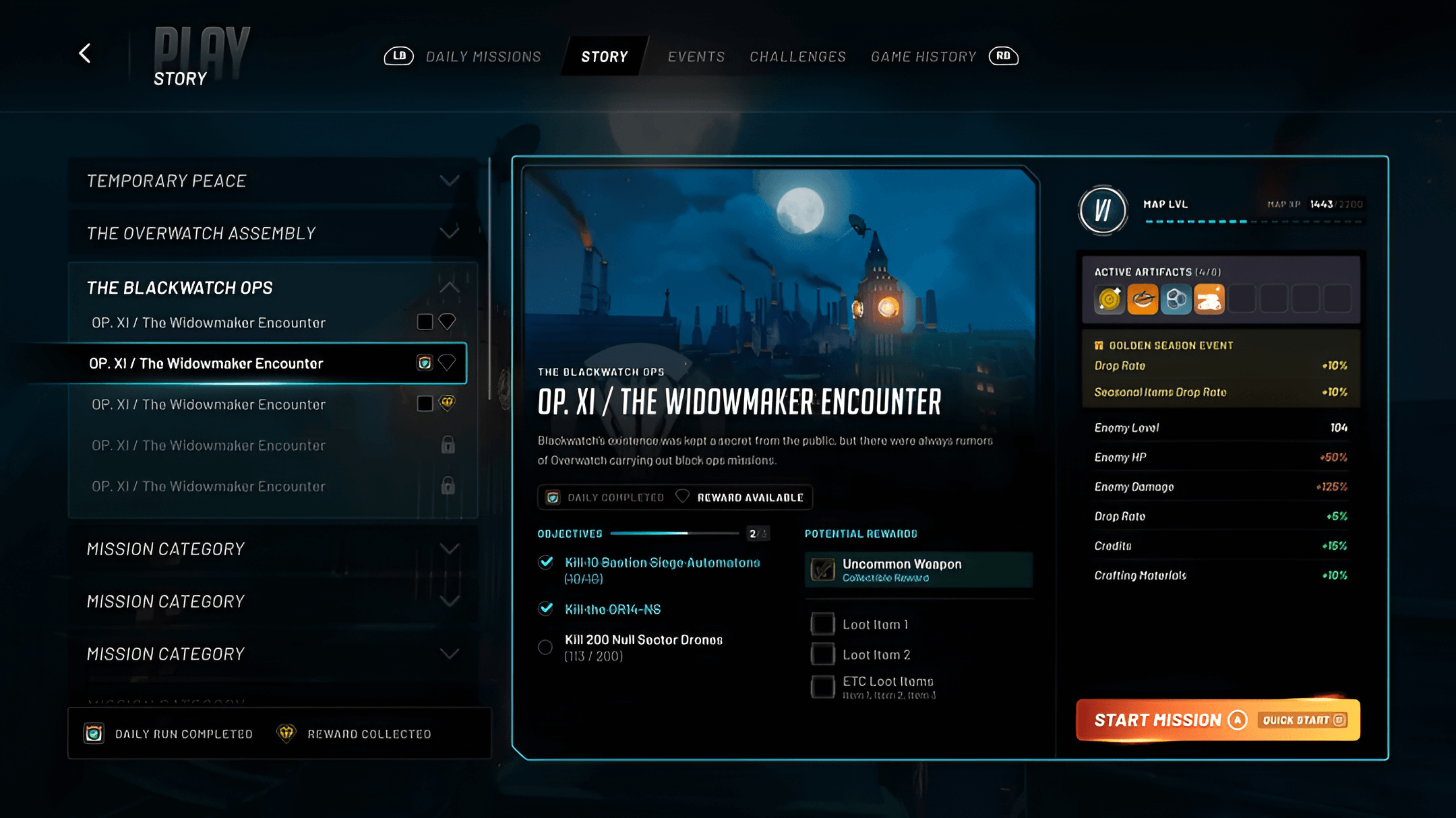Click the RB bumper icon

pyautogui.click(x=1003, y=56)
